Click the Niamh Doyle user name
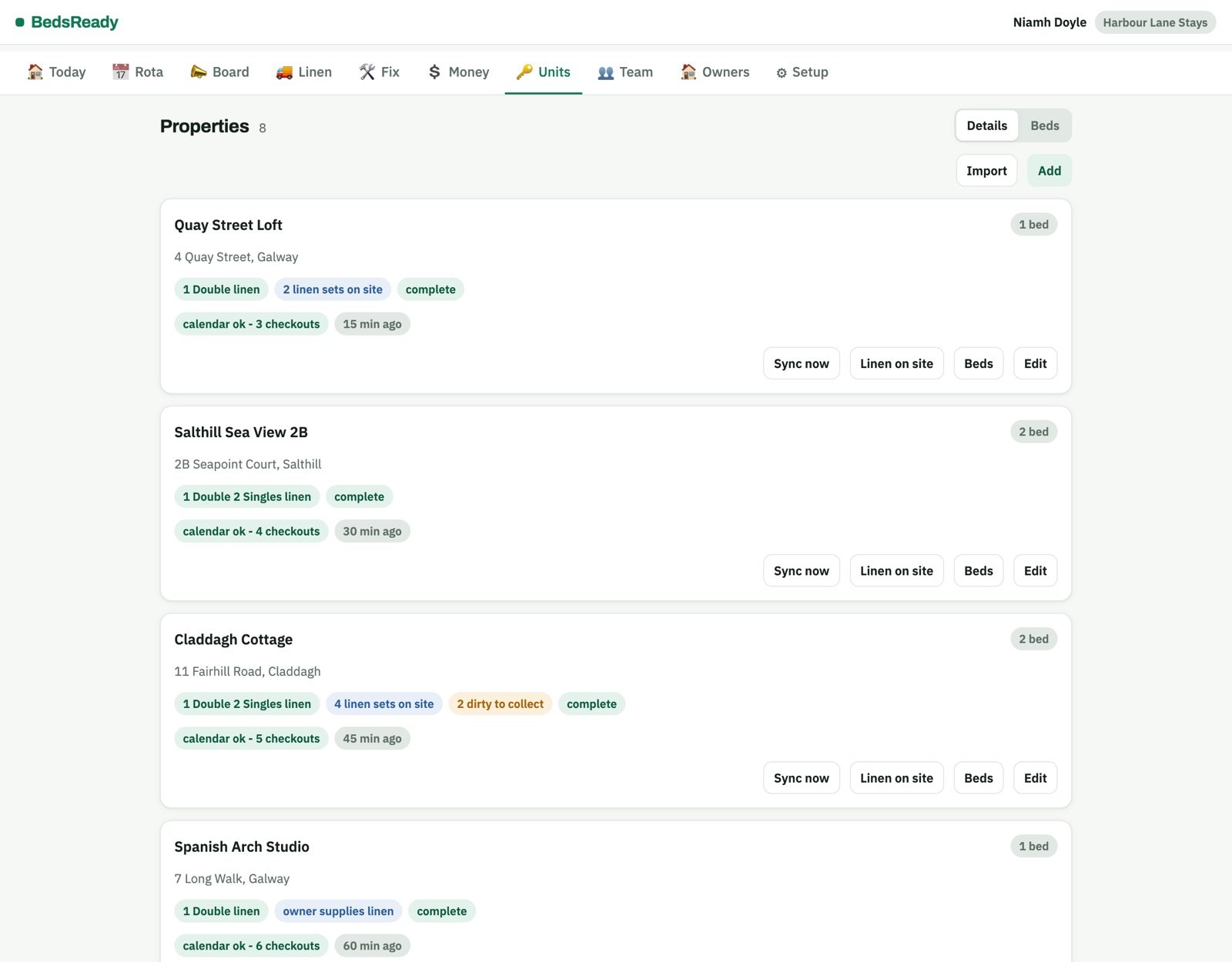This screenshot has height=962, width=1232. pyautogui.click(x=1050, y=22)
